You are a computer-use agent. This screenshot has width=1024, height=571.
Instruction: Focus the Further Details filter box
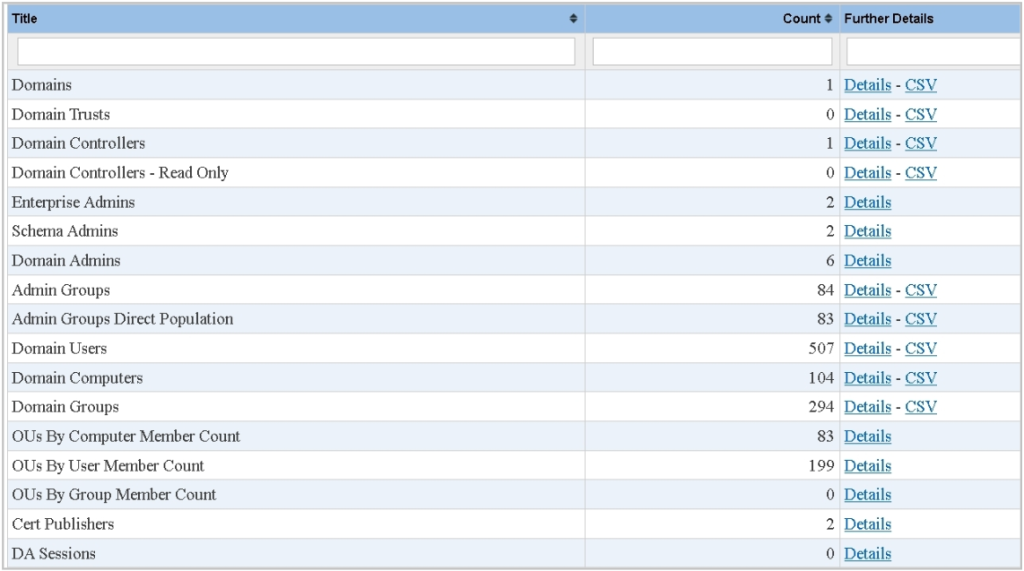933,52
